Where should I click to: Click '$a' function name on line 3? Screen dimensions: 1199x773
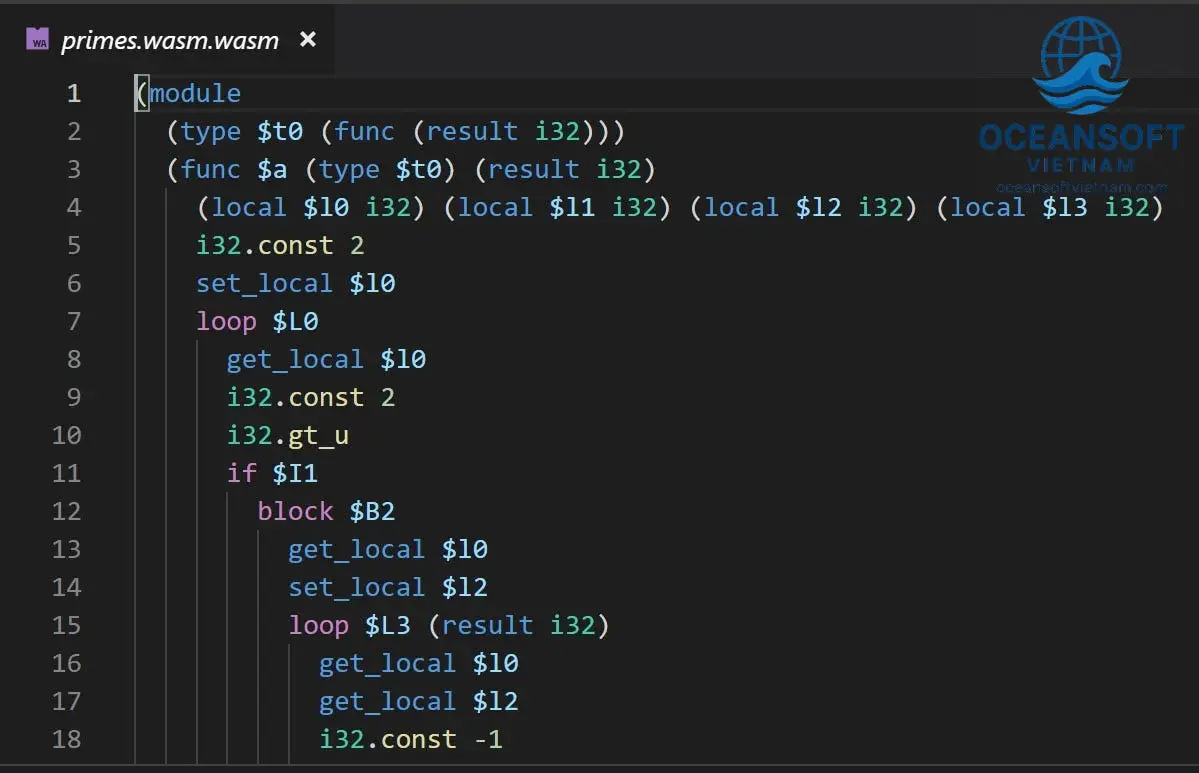coord(272,169)
